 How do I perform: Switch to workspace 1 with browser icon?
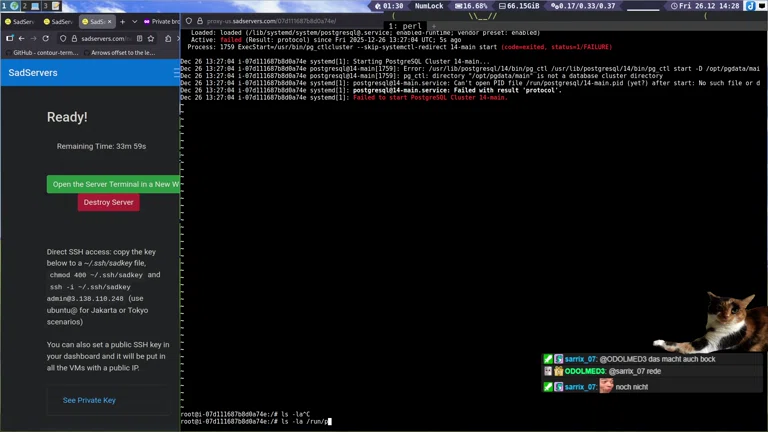point(10,6)
